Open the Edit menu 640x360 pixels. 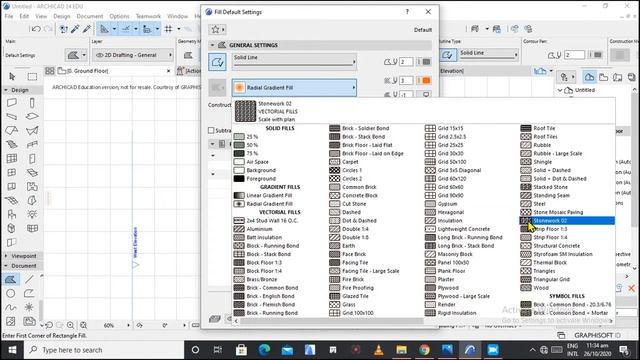(24, 16)
